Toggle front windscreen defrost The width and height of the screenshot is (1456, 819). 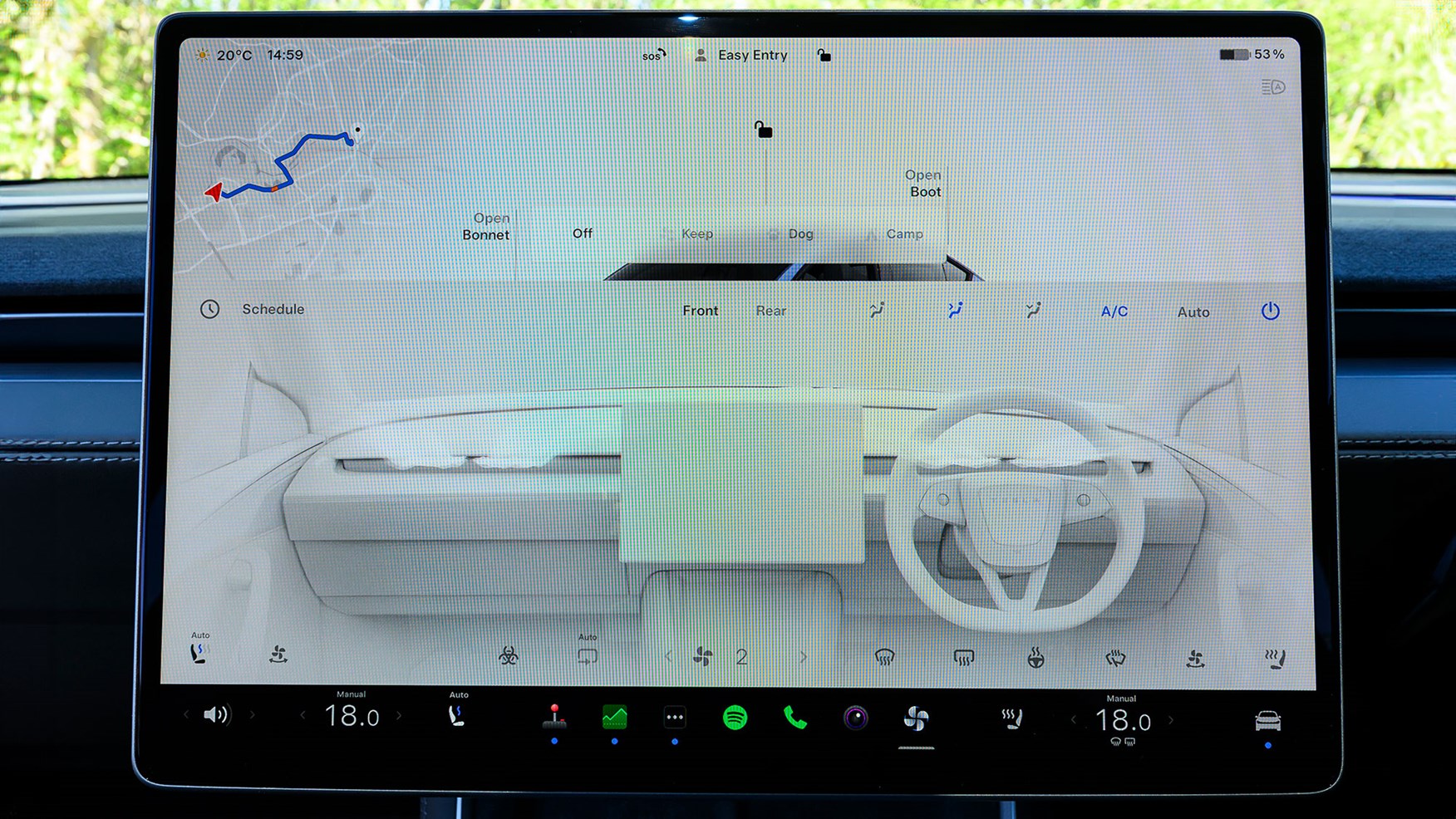click(x=884, y=658)
